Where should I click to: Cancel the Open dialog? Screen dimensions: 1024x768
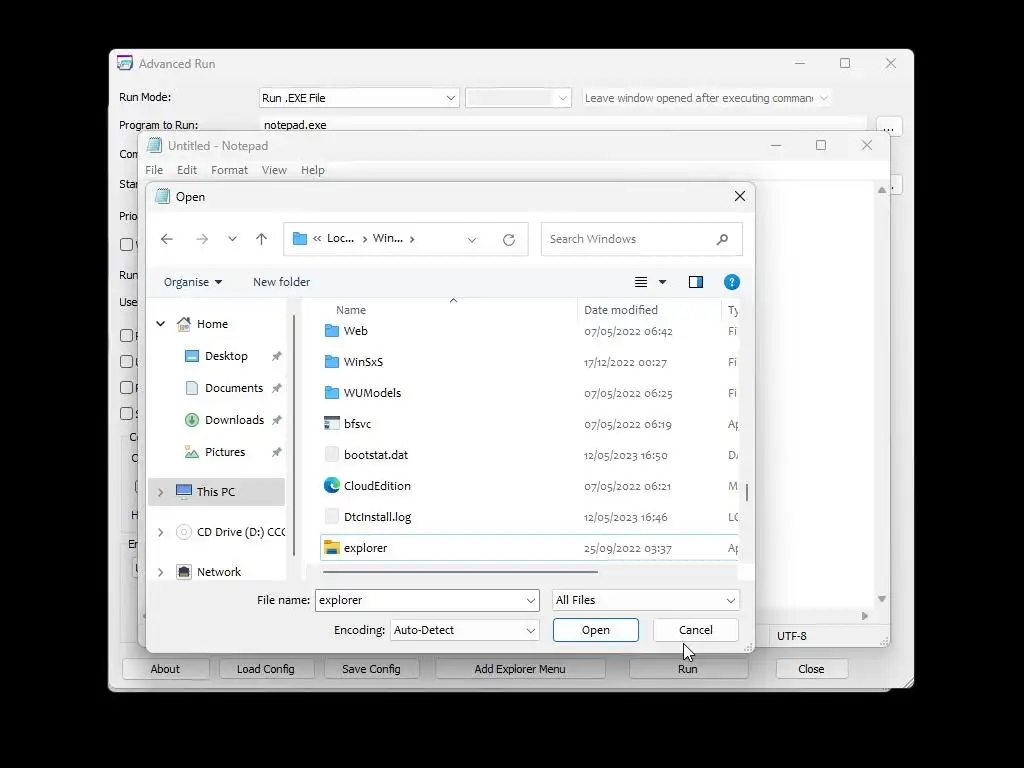(x=696, y=630)
